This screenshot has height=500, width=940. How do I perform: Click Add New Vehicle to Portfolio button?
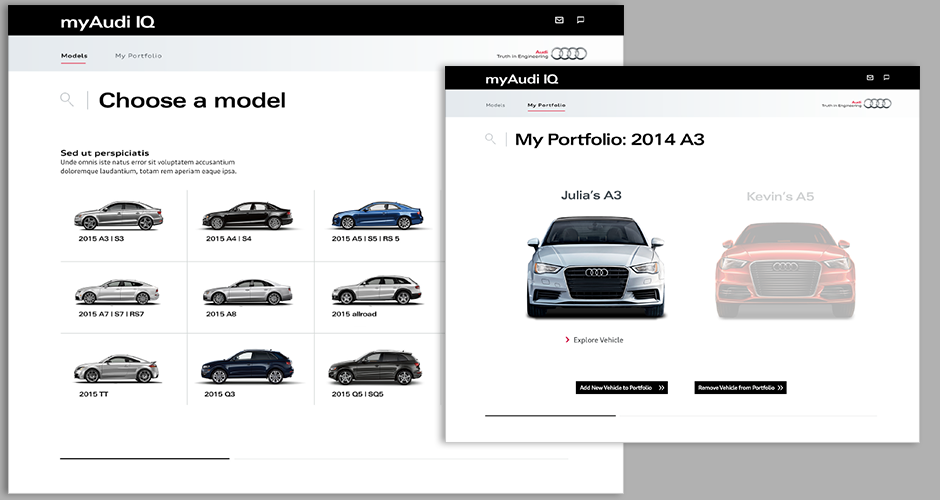point(621,388)
